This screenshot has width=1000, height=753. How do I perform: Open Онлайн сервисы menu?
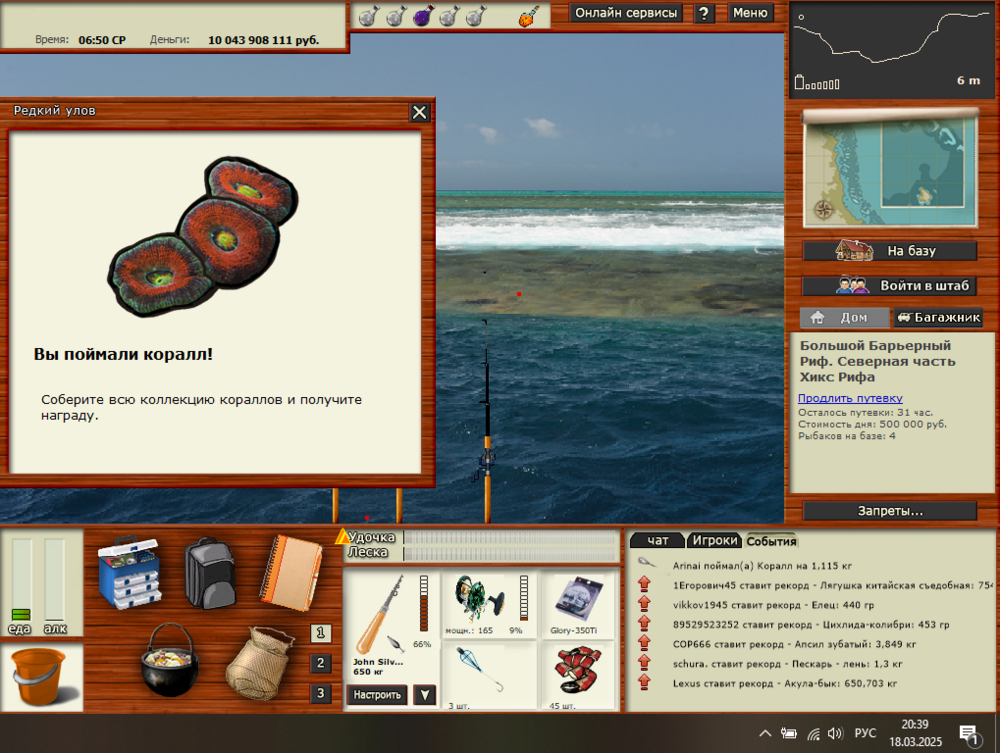[626, 13]
